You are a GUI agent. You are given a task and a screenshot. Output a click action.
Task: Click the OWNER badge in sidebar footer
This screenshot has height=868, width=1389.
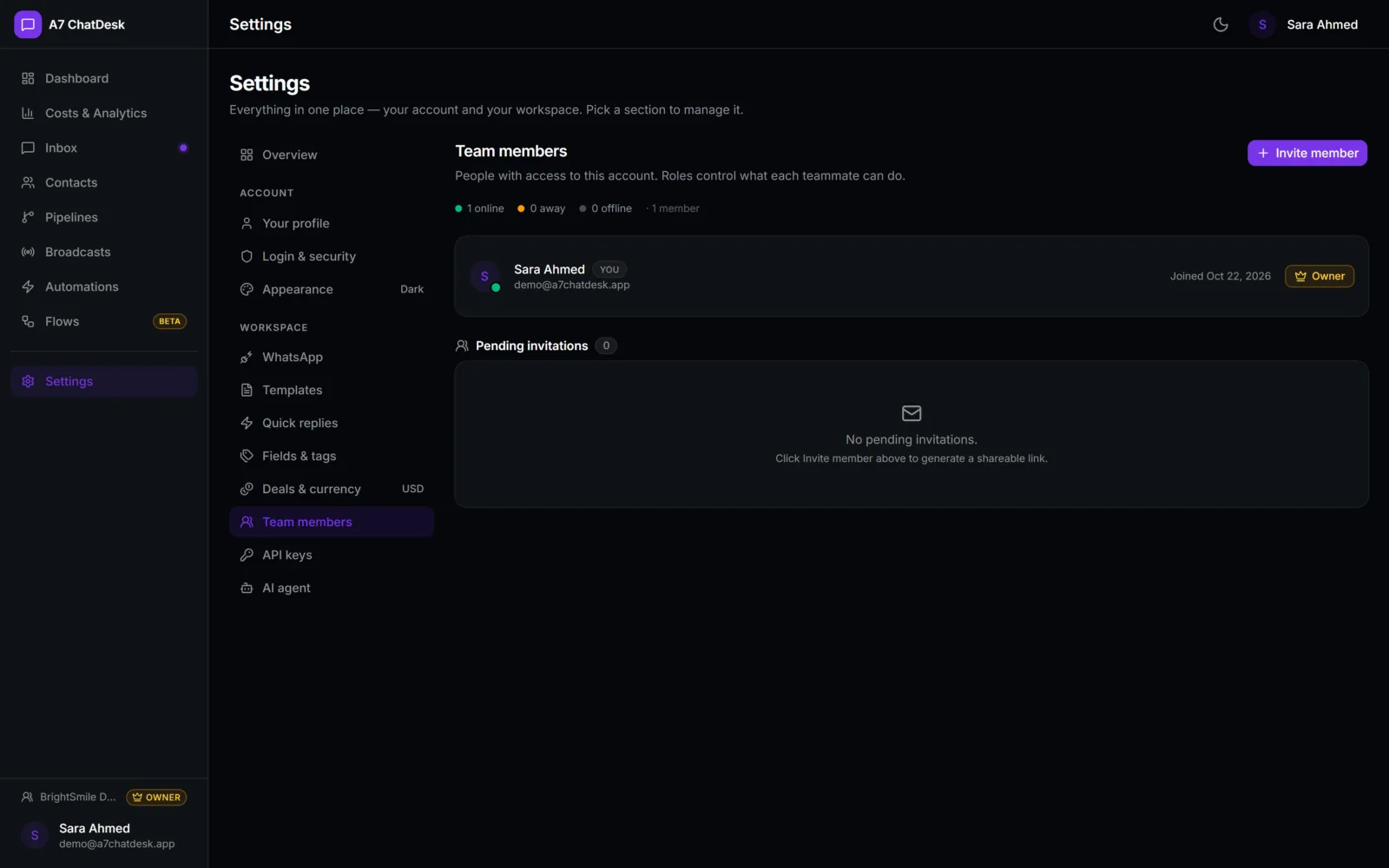[x=156, y=797]
